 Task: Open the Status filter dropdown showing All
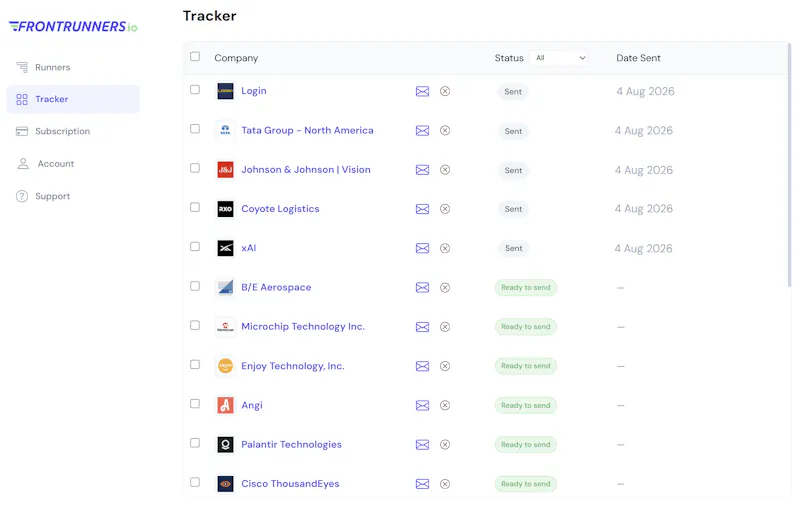[x=559, y=58]
